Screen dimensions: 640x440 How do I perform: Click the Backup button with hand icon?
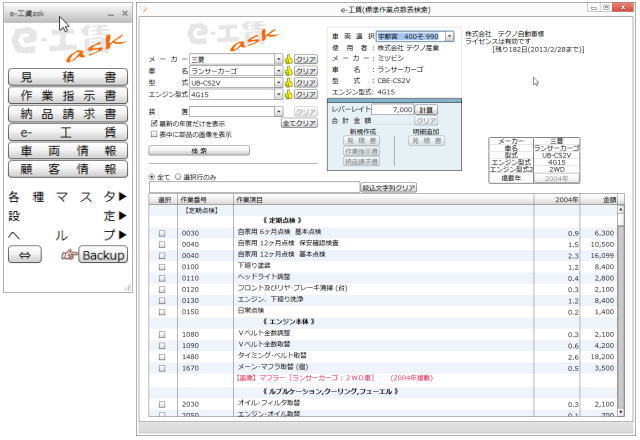[x=93, y=255]
